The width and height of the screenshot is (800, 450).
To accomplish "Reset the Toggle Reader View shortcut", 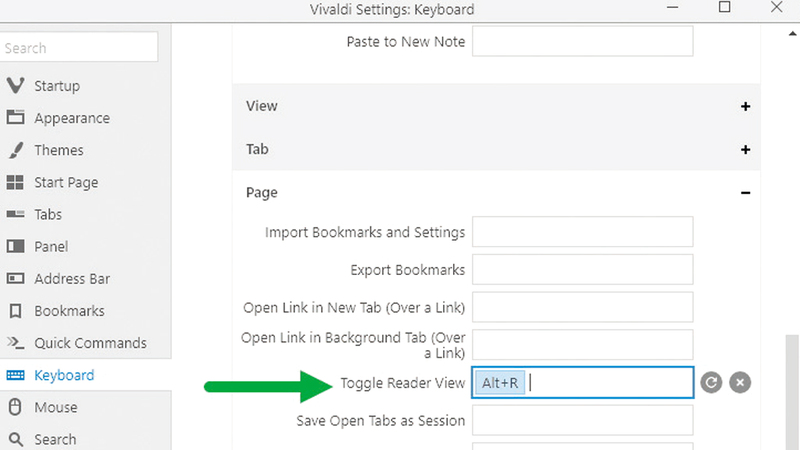I will coord(711,382).
